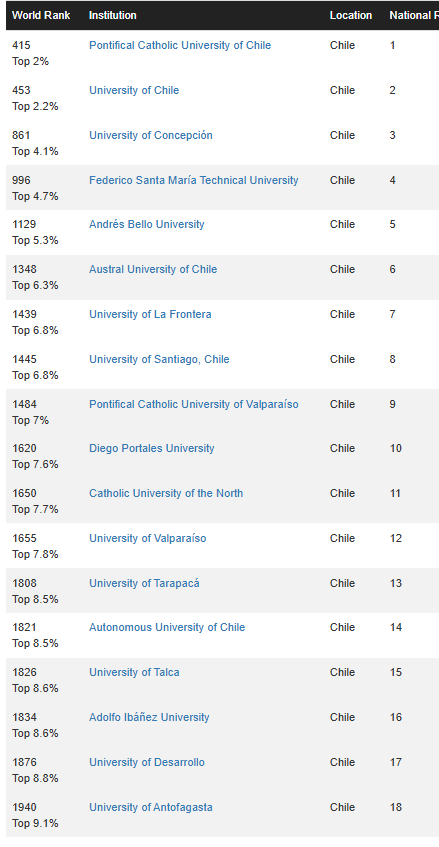
Task: Open the University of Chile link
Action: [x=134, y=90]
